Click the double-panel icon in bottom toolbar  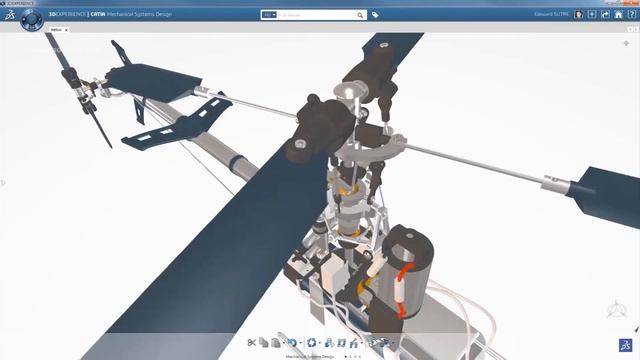pyautogui.click(x=342, y=343)
